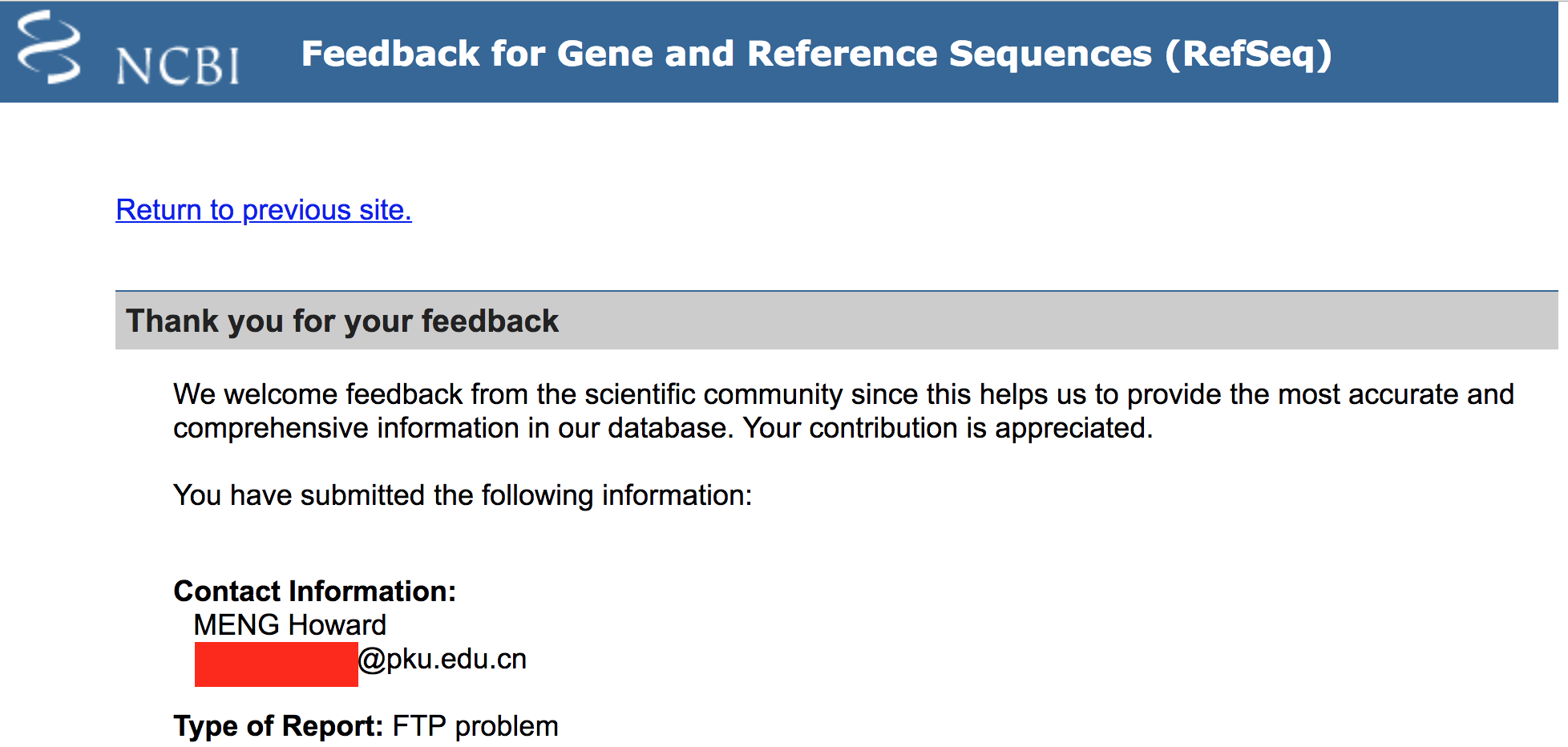The width and height of the screenshot is (1568, 747).
Task: Click the red redacted email block
Action: 276,664
